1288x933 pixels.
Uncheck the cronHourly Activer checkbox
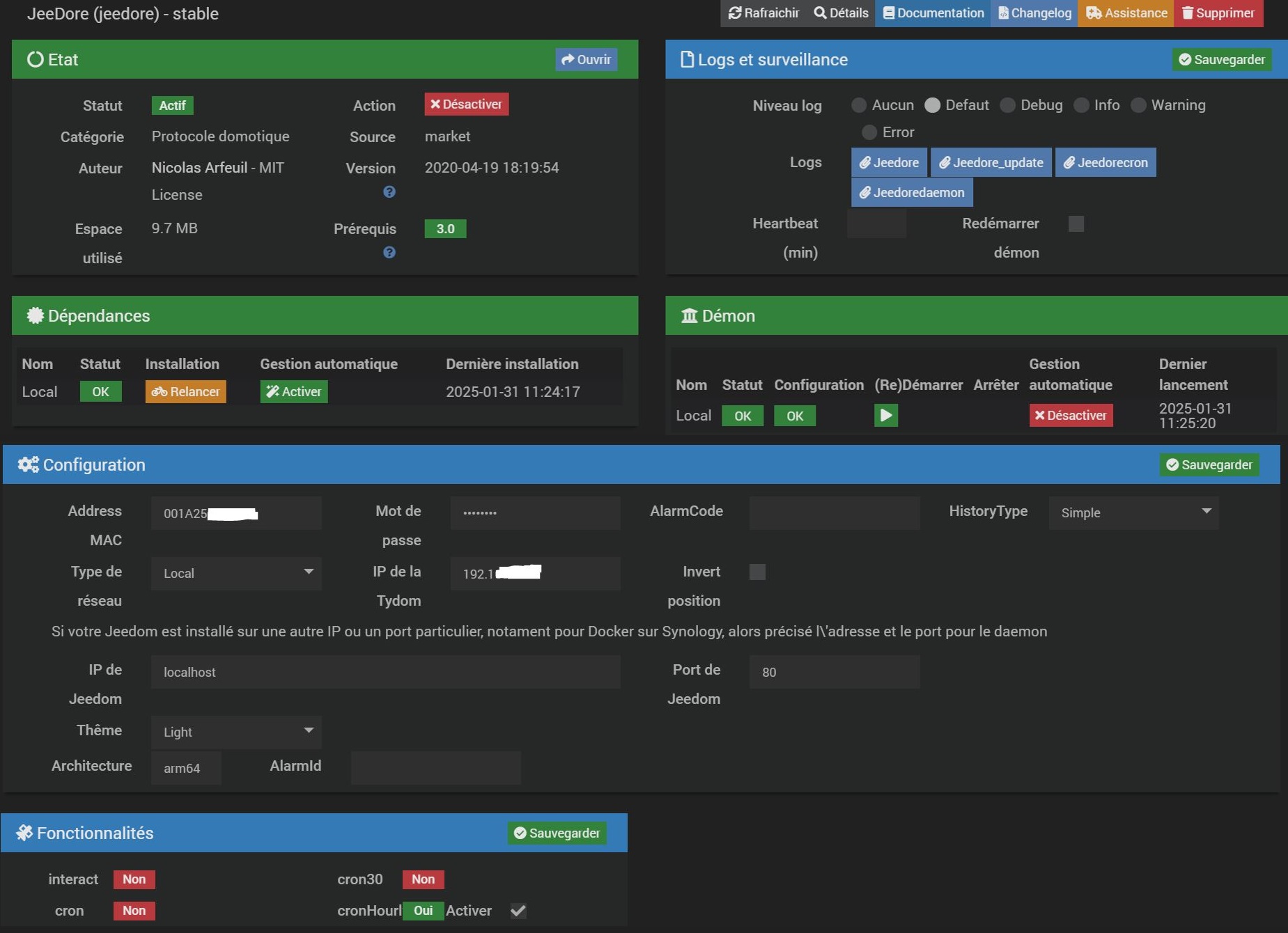point(518,911)
